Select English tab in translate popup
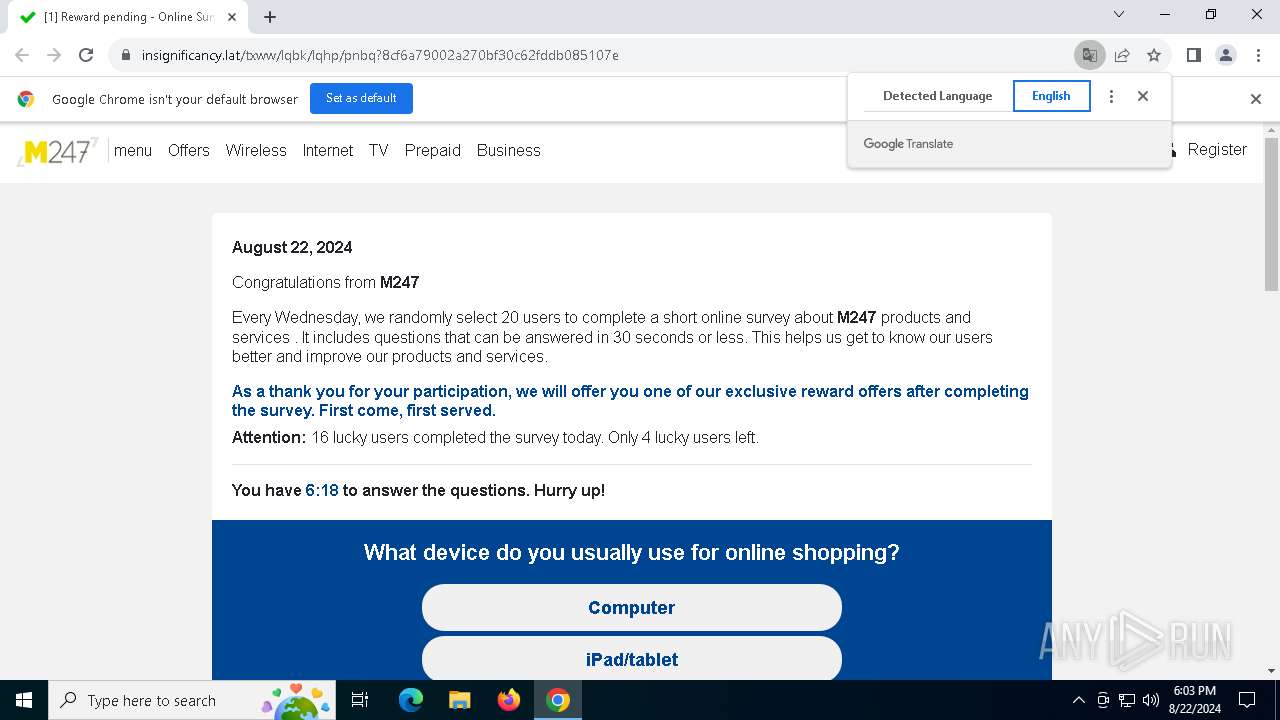Screen dimensions: 1280x720 1051,96
